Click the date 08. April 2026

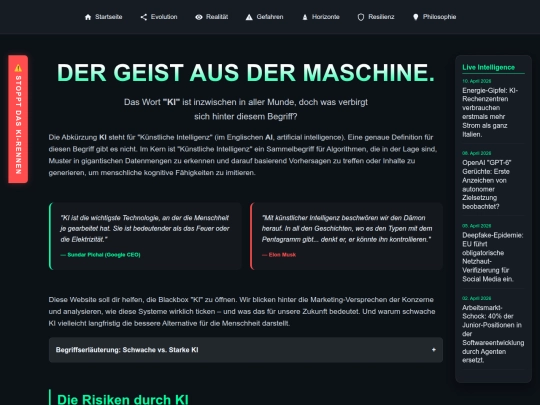click(x=477, y=153)
